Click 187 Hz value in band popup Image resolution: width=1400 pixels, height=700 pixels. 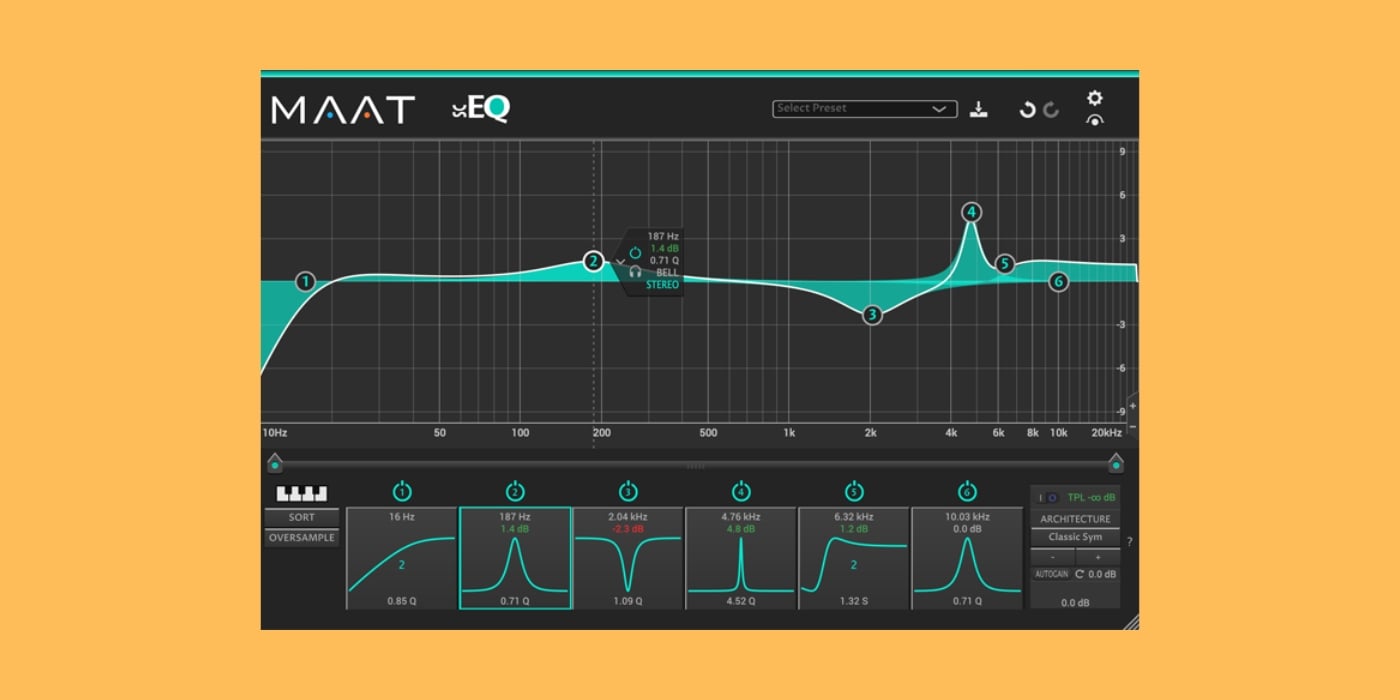663,237
